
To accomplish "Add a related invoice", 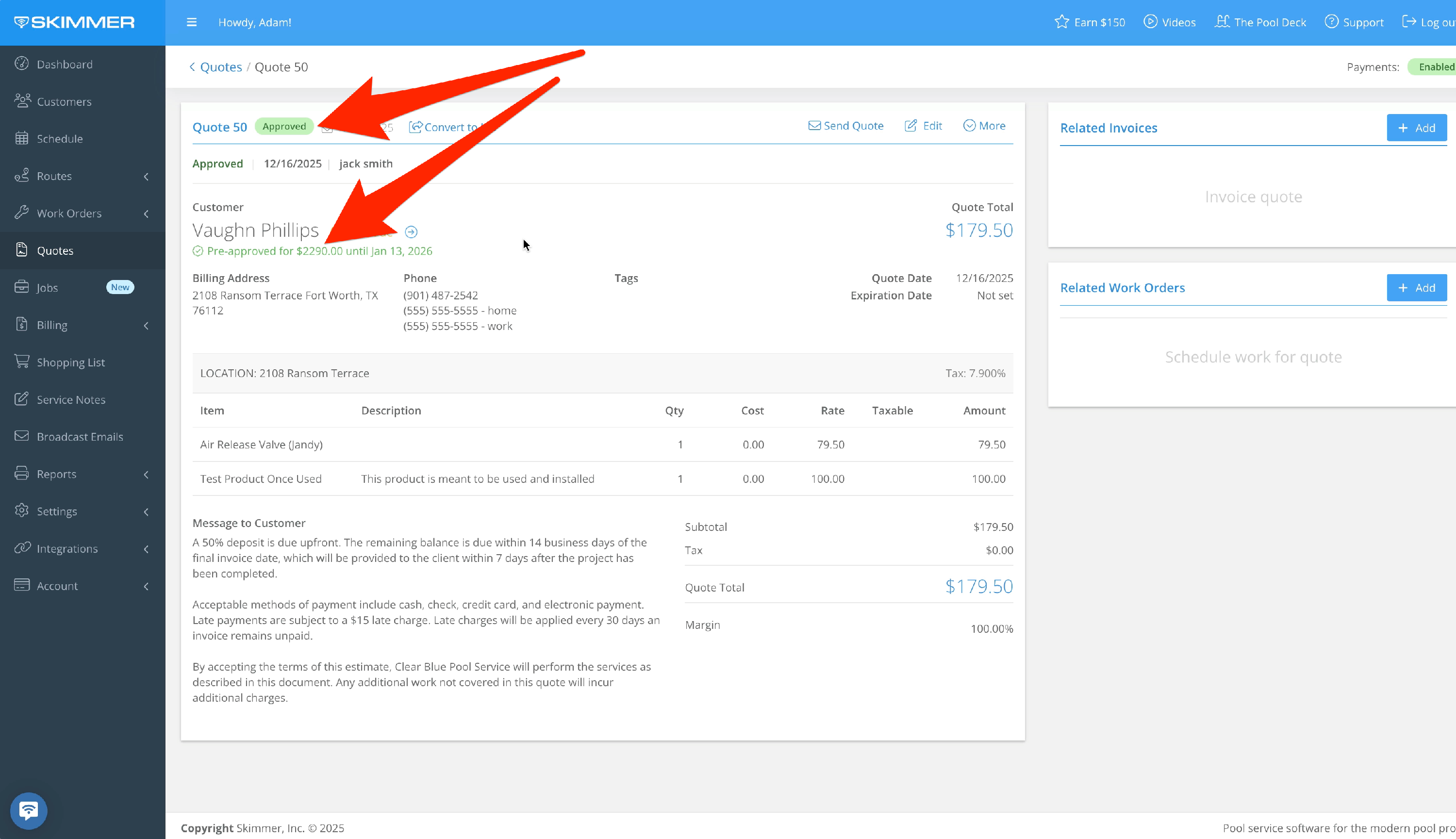I will 1416,128.
